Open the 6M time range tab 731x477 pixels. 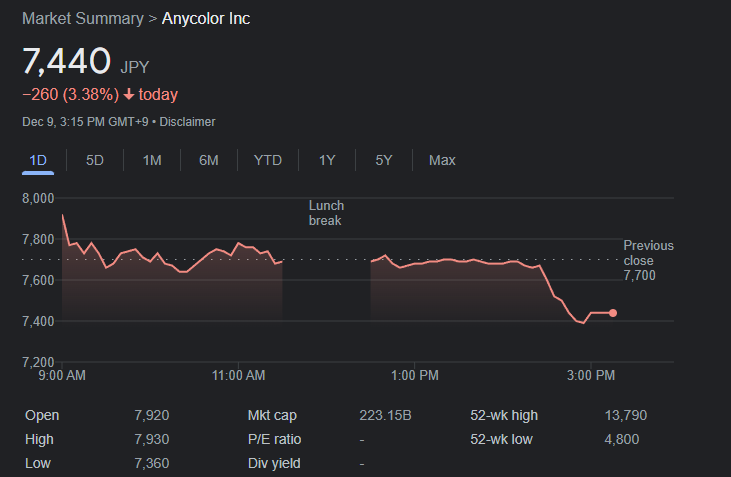click(x=209, y=160)
